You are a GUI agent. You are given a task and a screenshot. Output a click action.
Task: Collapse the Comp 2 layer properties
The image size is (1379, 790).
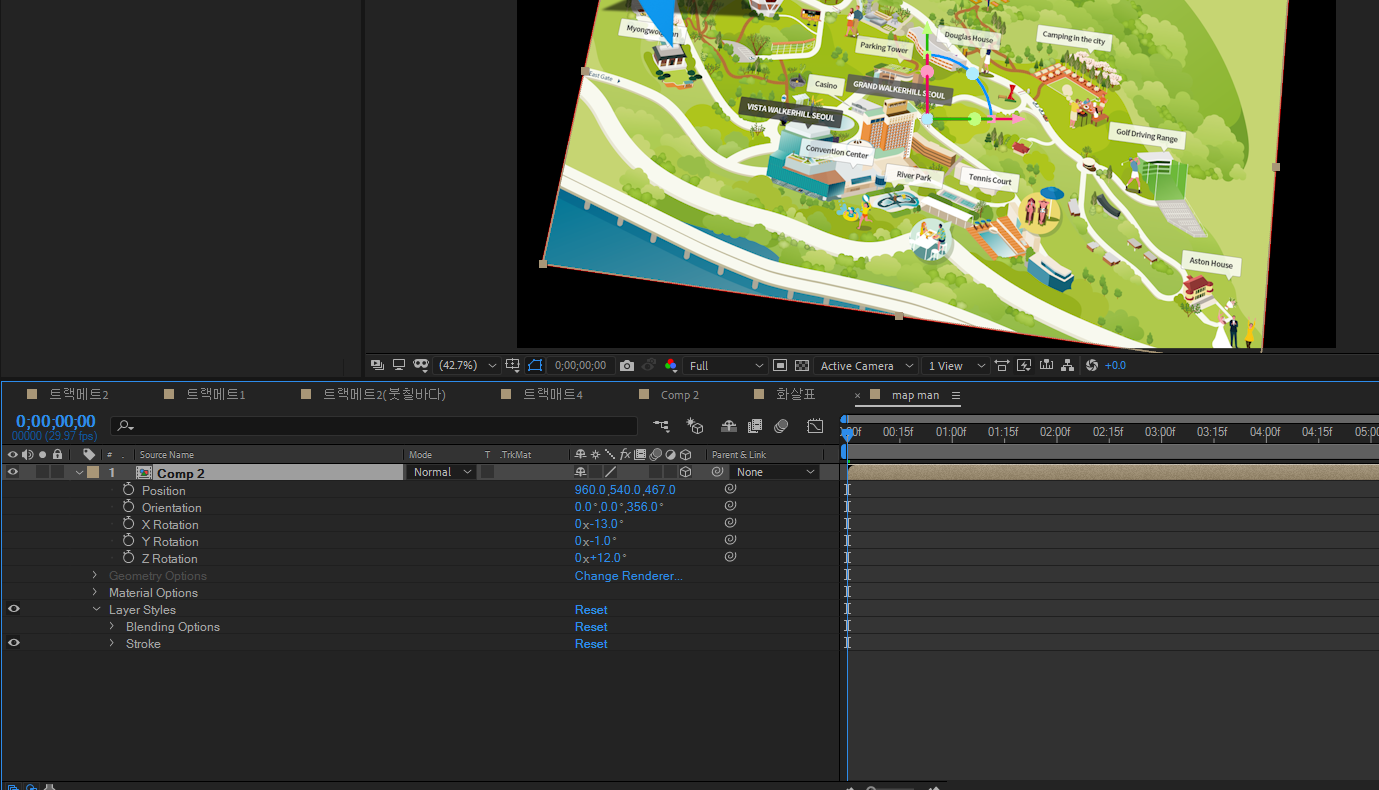coord(79,473)
